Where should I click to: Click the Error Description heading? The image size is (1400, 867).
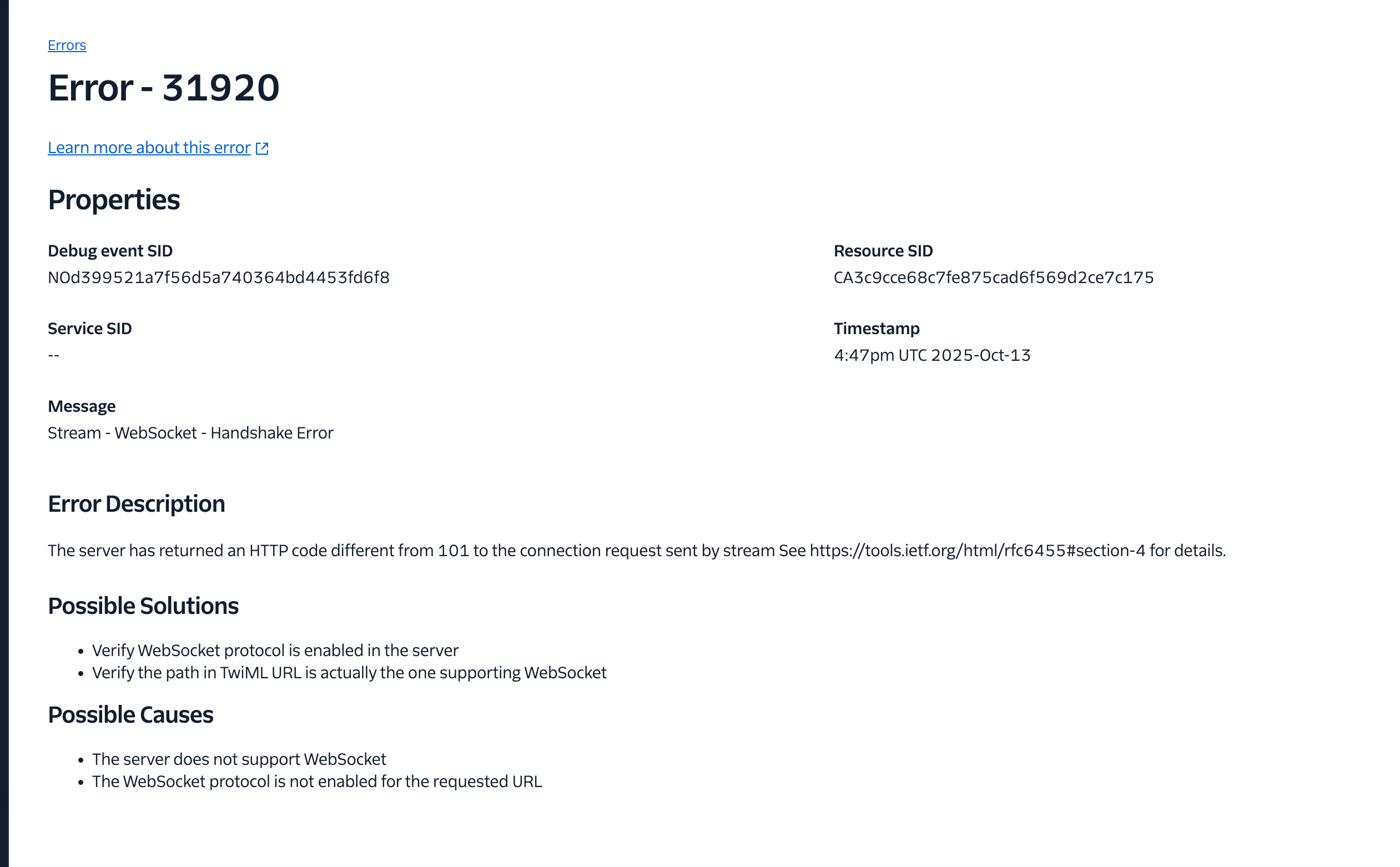[x=137, y=504]
